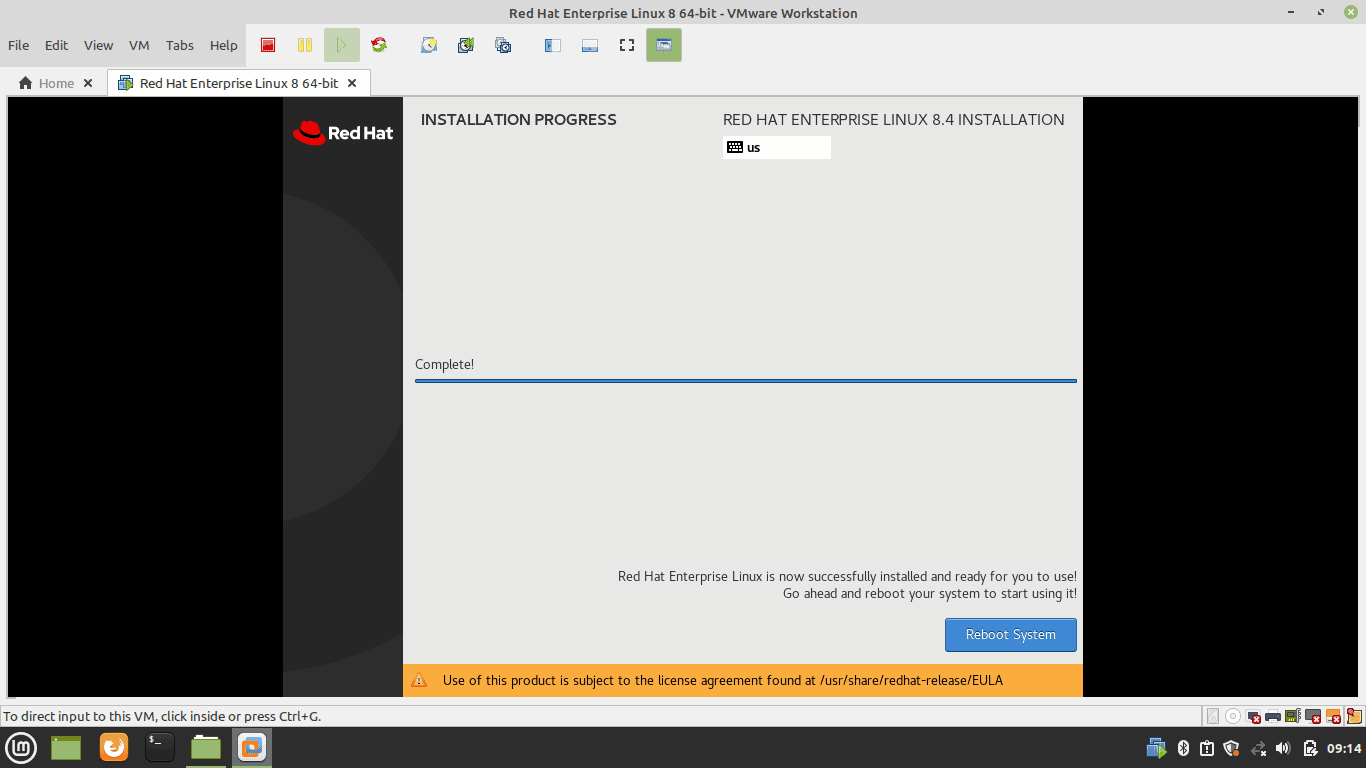Click the 09:14 clock in the panel
The image size is (1366, 768).
point(1344,748)
